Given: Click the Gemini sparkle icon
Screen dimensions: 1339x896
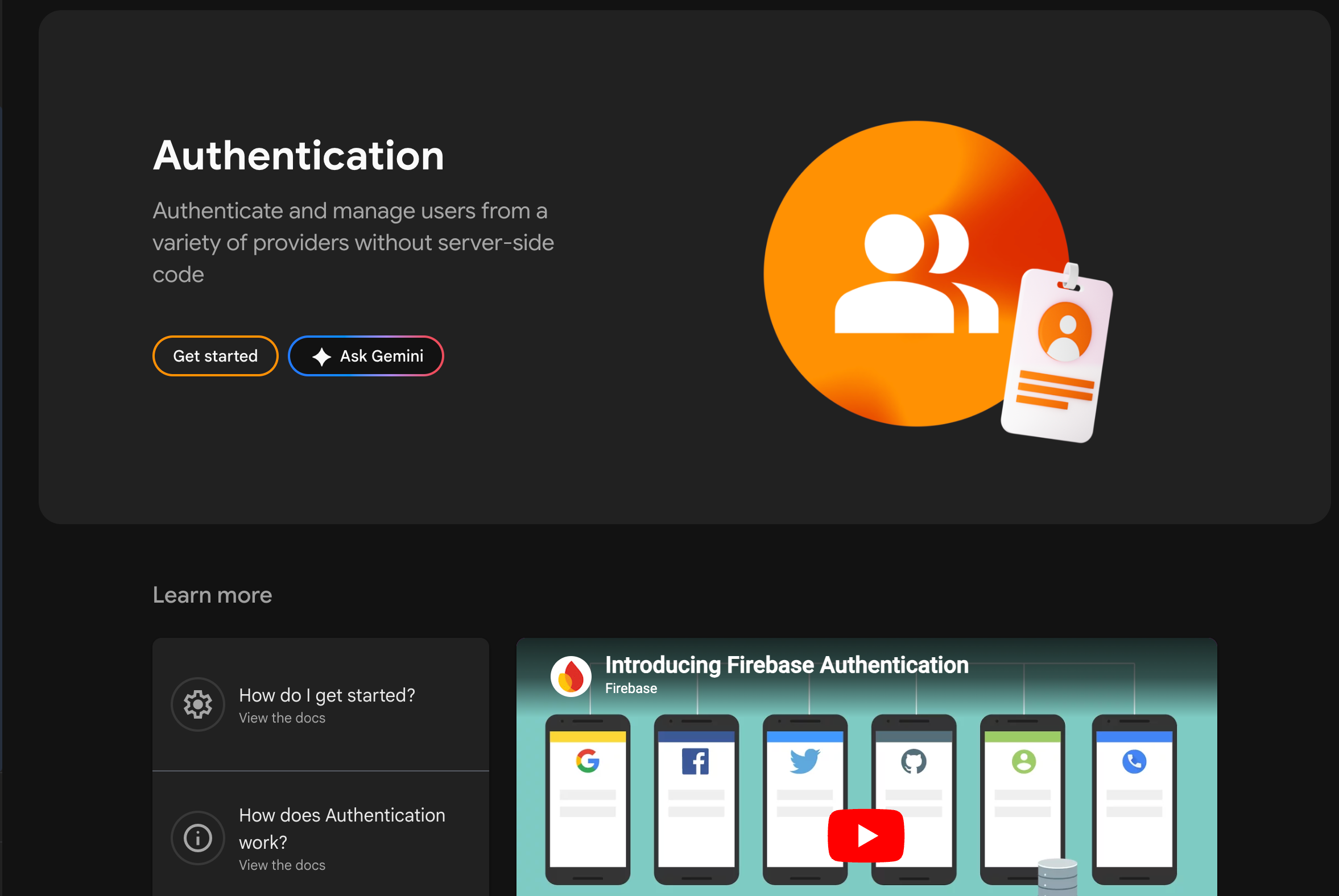Looking at the screenshot, I should [x=322, y=356].
